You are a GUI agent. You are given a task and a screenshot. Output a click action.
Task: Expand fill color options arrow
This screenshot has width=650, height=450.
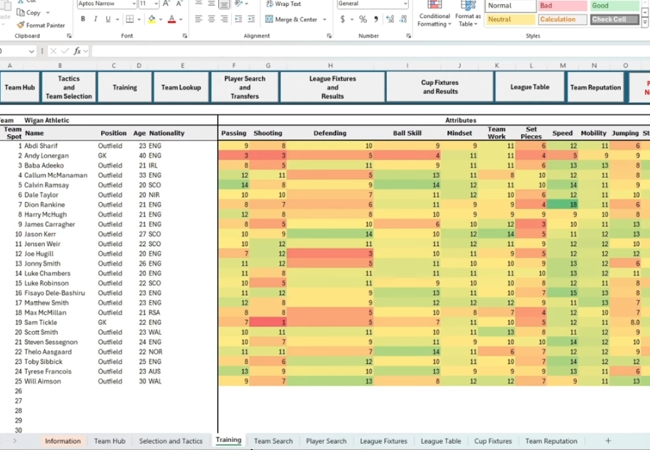pos(160,19)
